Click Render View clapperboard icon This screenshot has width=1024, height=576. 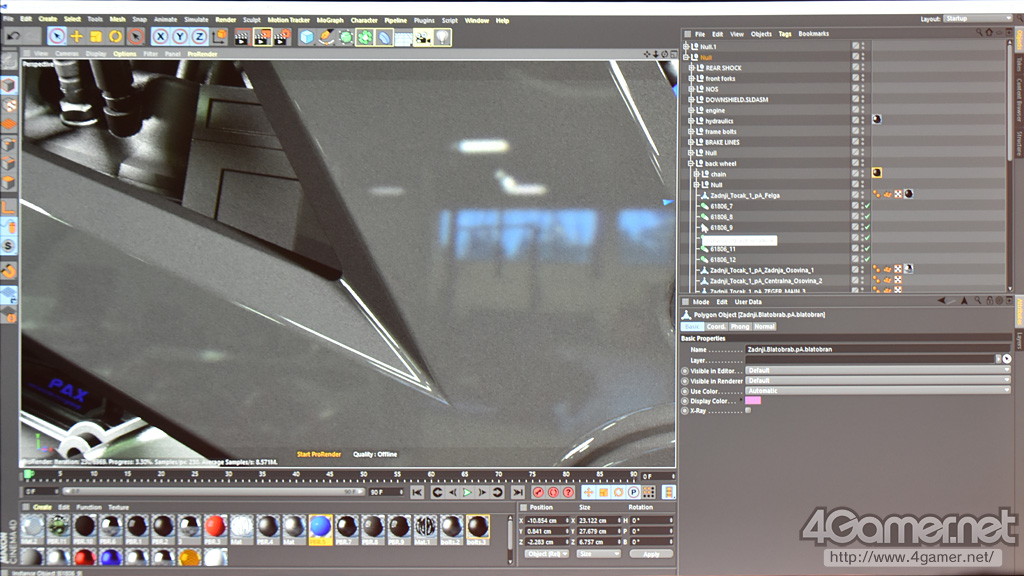click(x=242, y=37)
